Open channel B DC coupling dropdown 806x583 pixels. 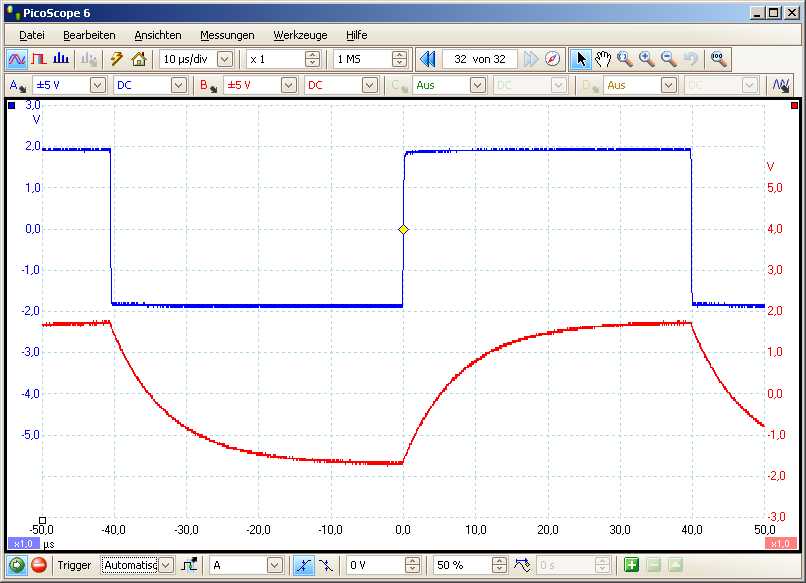(369, 85)
